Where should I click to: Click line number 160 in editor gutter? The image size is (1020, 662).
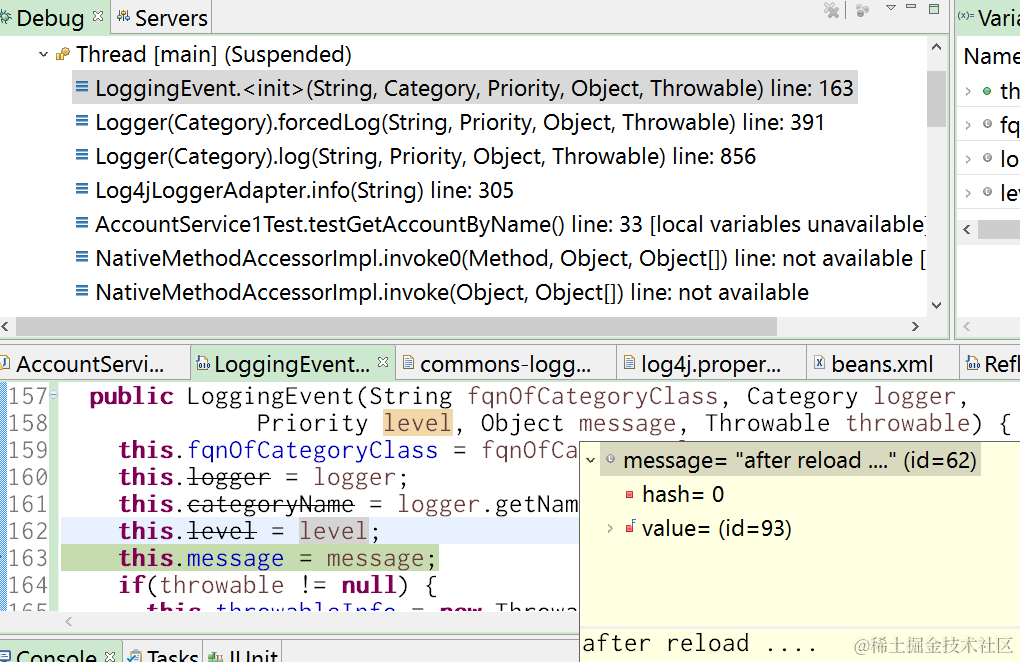(x=28, y=477)
